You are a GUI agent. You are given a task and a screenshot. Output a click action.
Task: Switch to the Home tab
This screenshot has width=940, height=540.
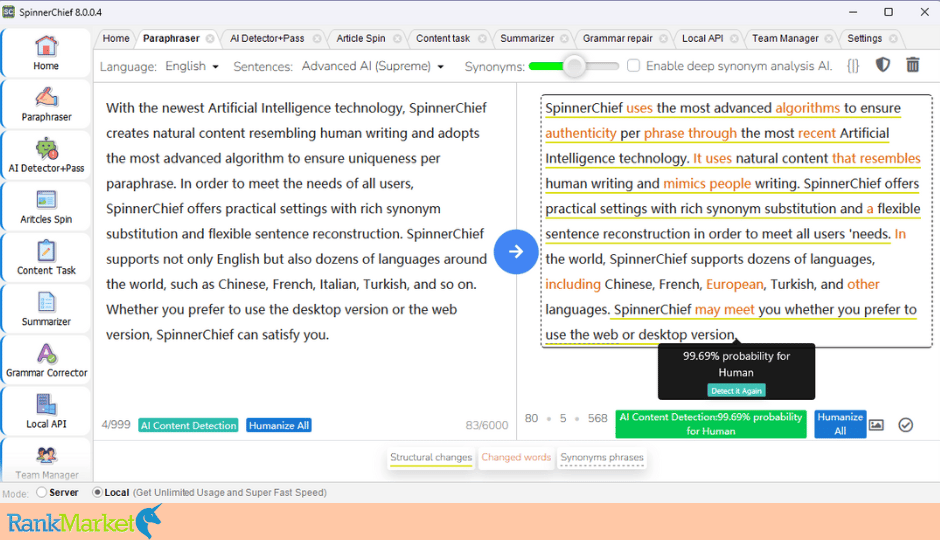point(116,38)
